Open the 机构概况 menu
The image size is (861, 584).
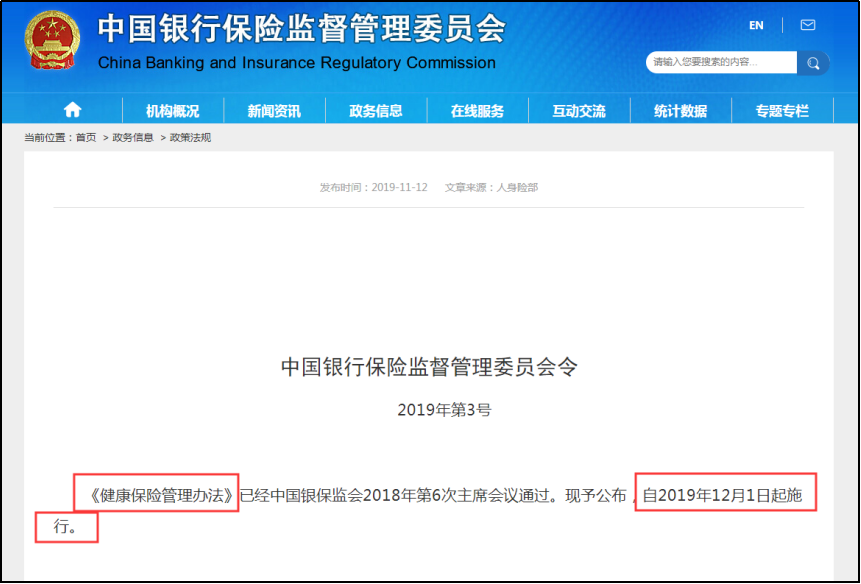172,111
